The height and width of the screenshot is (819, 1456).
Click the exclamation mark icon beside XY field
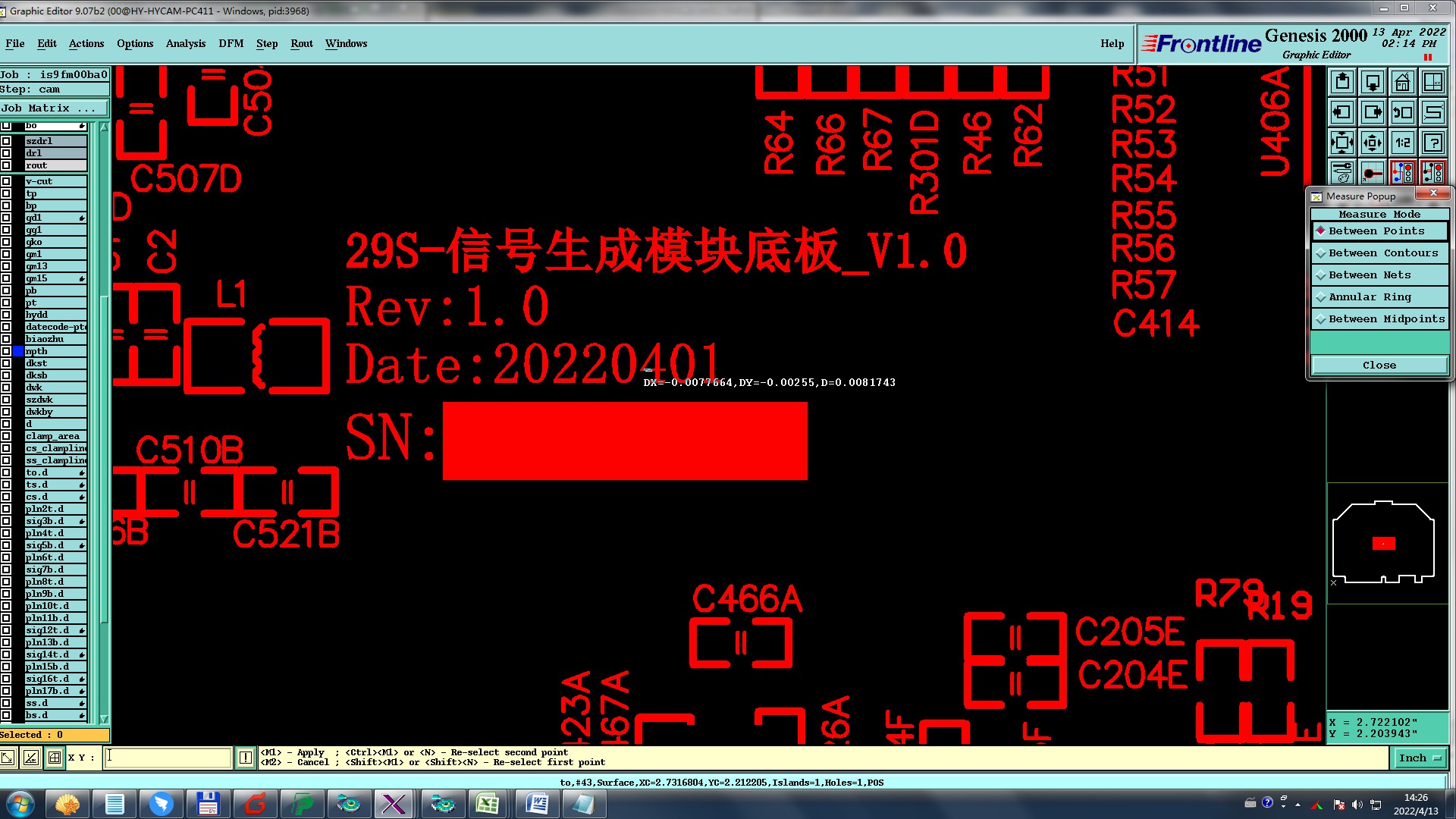tap(246, 758)
